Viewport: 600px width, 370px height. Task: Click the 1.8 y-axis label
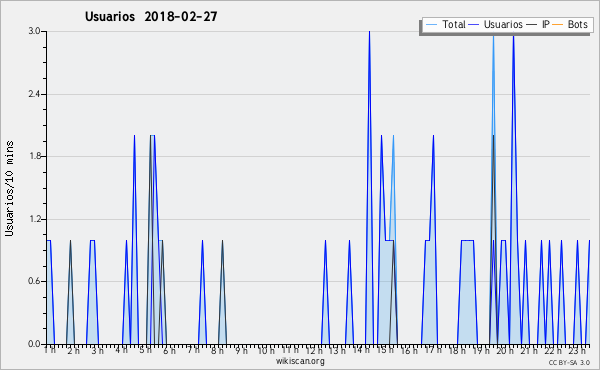(35, 156)
